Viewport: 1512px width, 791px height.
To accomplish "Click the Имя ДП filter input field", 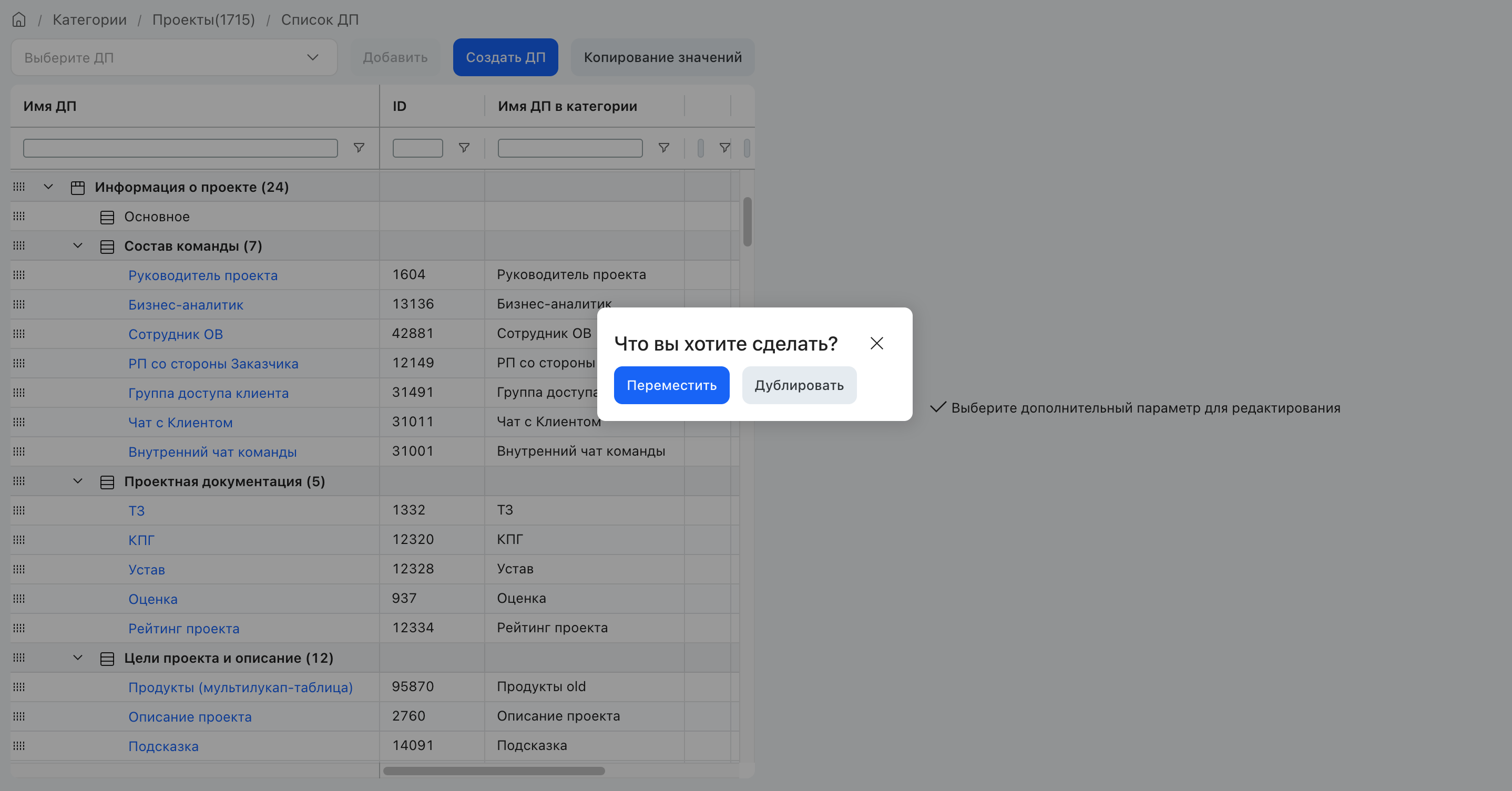I will click(180, 148).
